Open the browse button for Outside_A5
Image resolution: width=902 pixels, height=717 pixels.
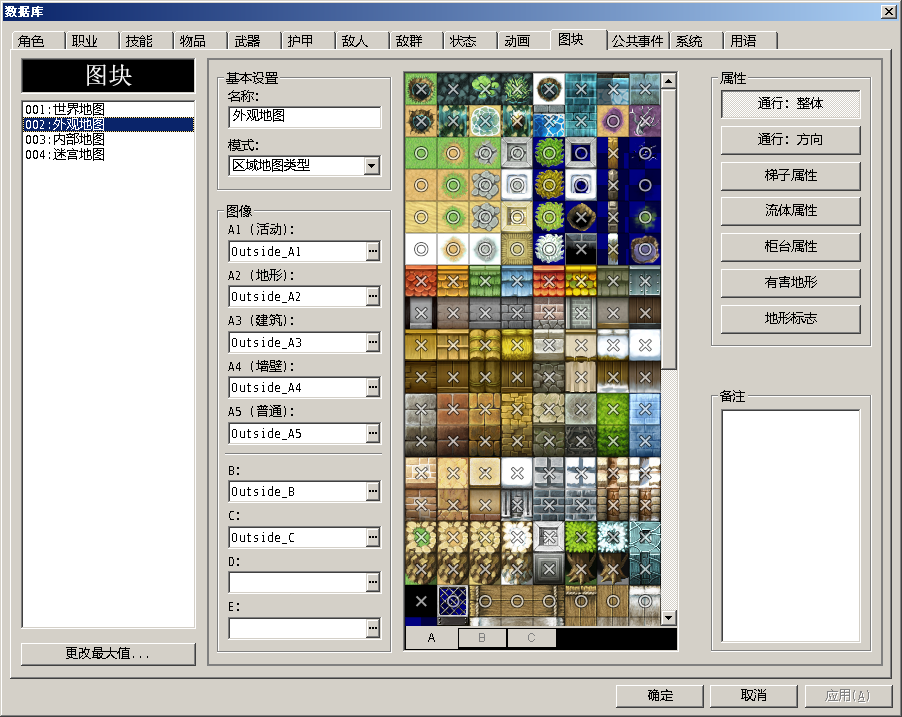[373, 433]
